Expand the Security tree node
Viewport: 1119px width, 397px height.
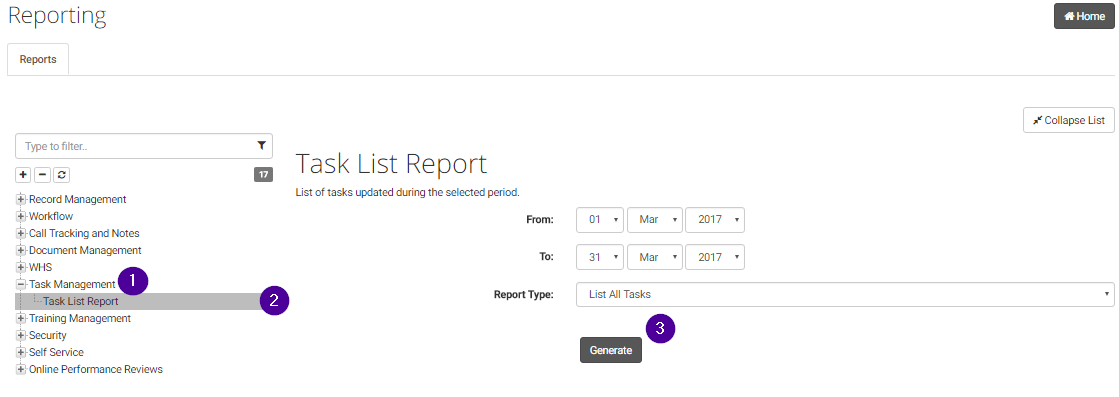(21, 335)
